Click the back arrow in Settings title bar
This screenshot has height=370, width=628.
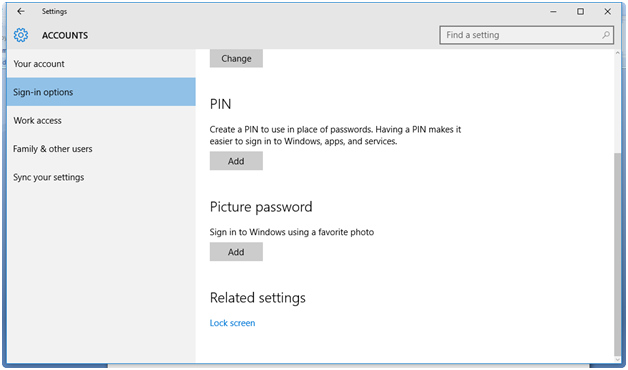(21, 11)
